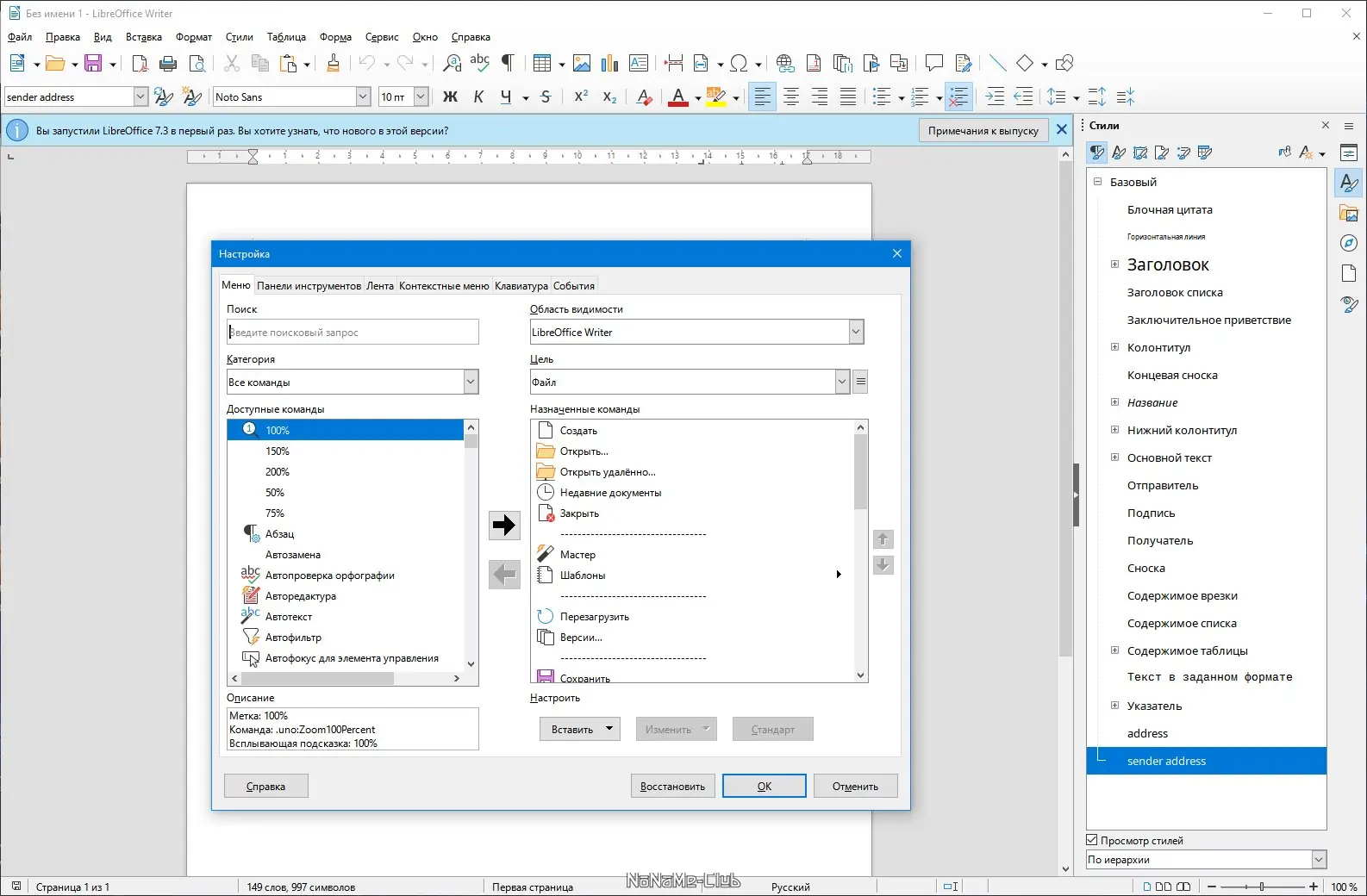
Task: Click the zoom slider in status bar
Action: click(1262, 887)
